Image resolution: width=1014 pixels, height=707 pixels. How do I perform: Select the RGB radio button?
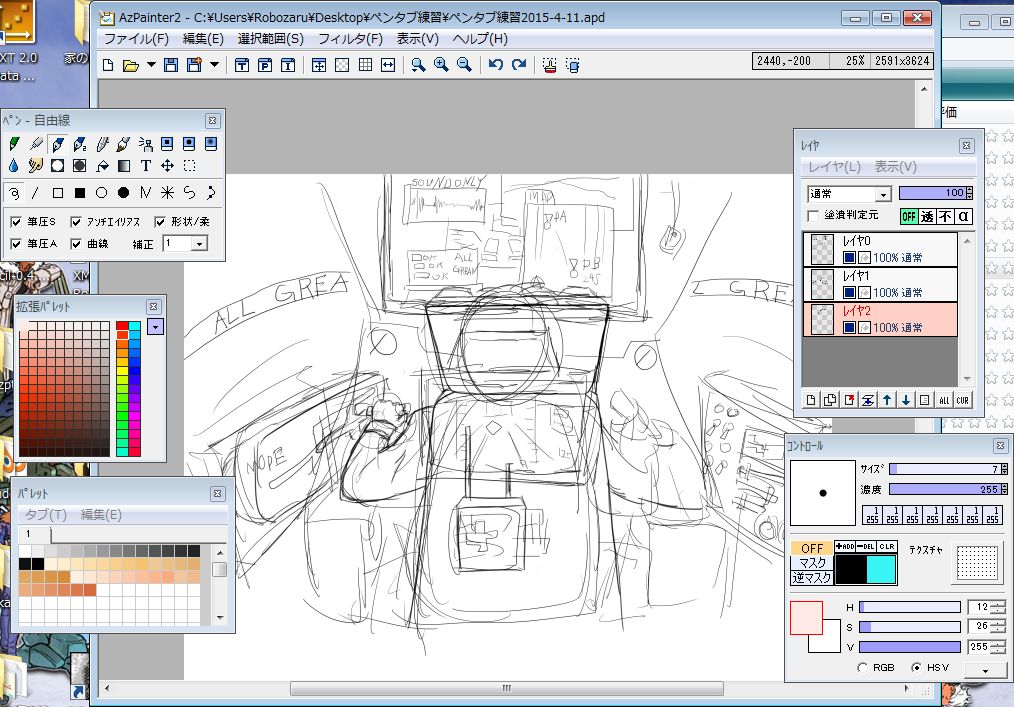tap(863, 667)
